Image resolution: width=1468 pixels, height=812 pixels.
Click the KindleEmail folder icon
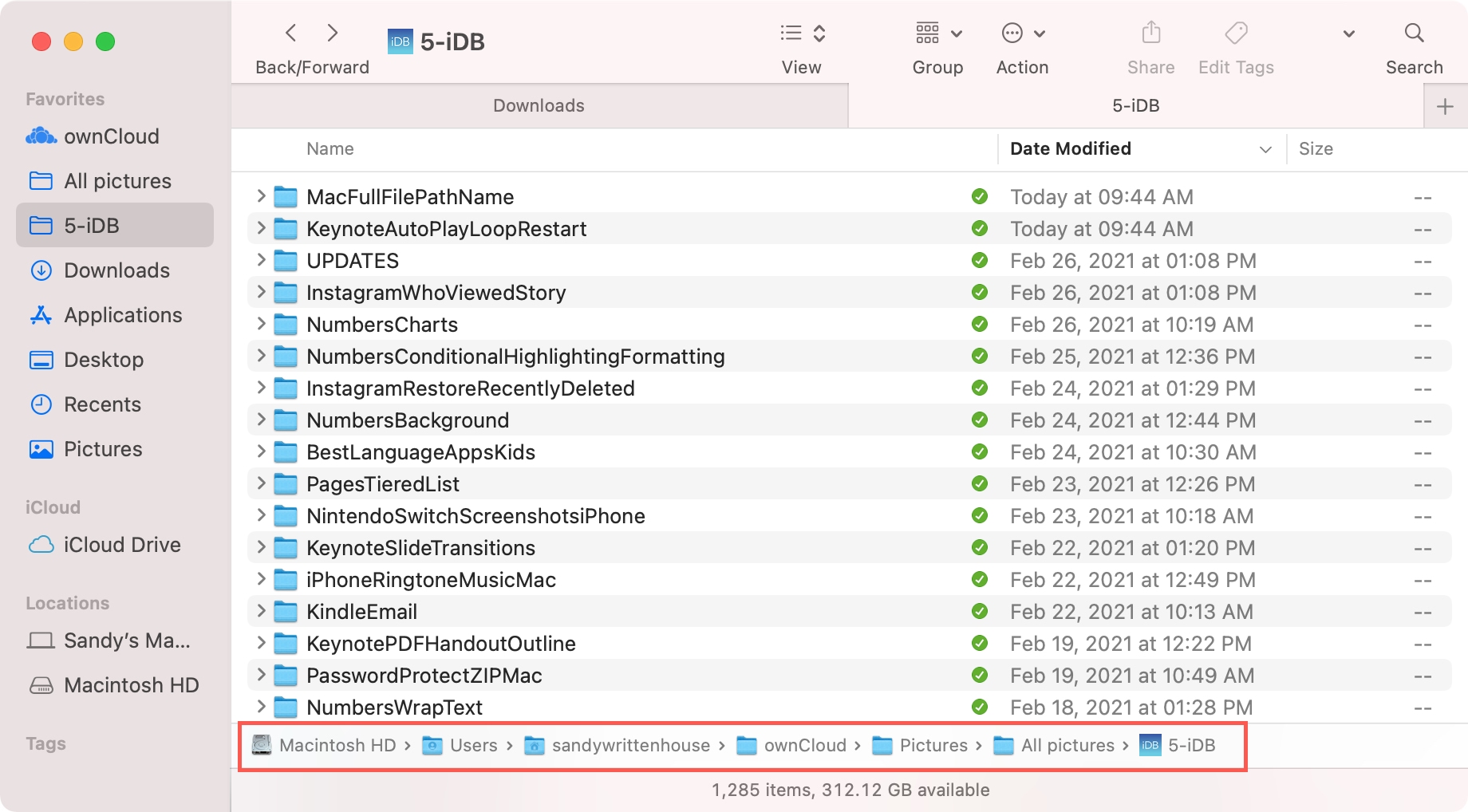pos(286,612)
